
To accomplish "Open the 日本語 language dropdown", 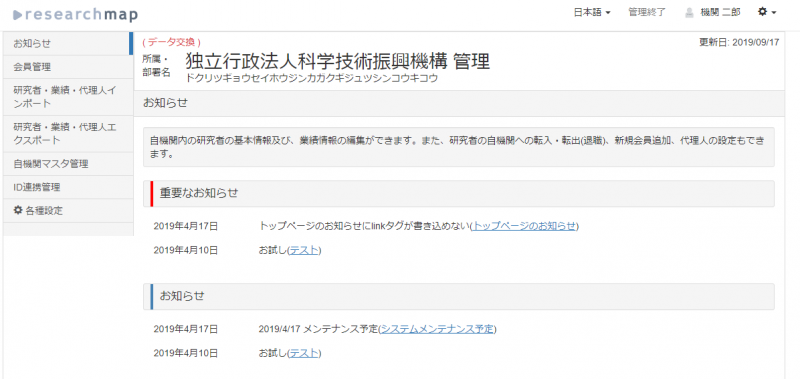I will pyautogui.click(x=592, y=13).
